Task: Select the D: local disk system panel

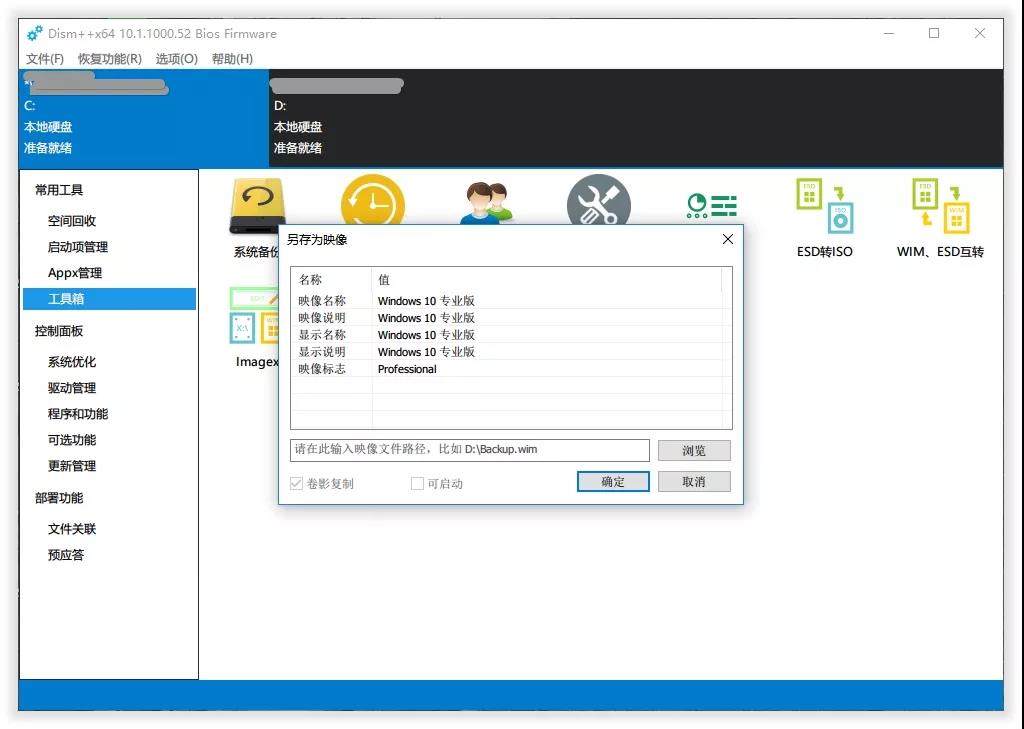Action: 636,118
